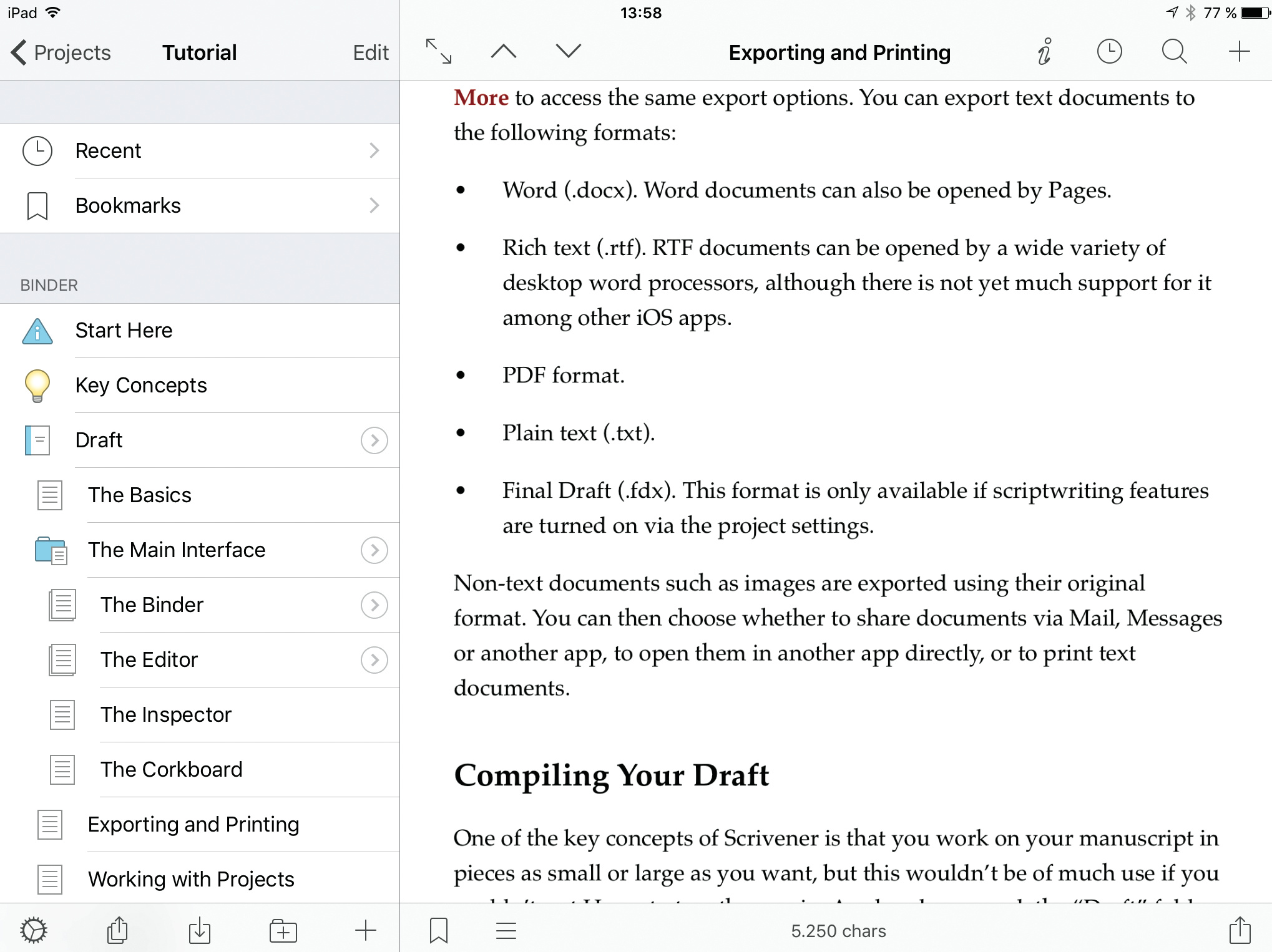Expand The Main Interface disclosure arrow
1272x952 pixels.
point(374,550)
